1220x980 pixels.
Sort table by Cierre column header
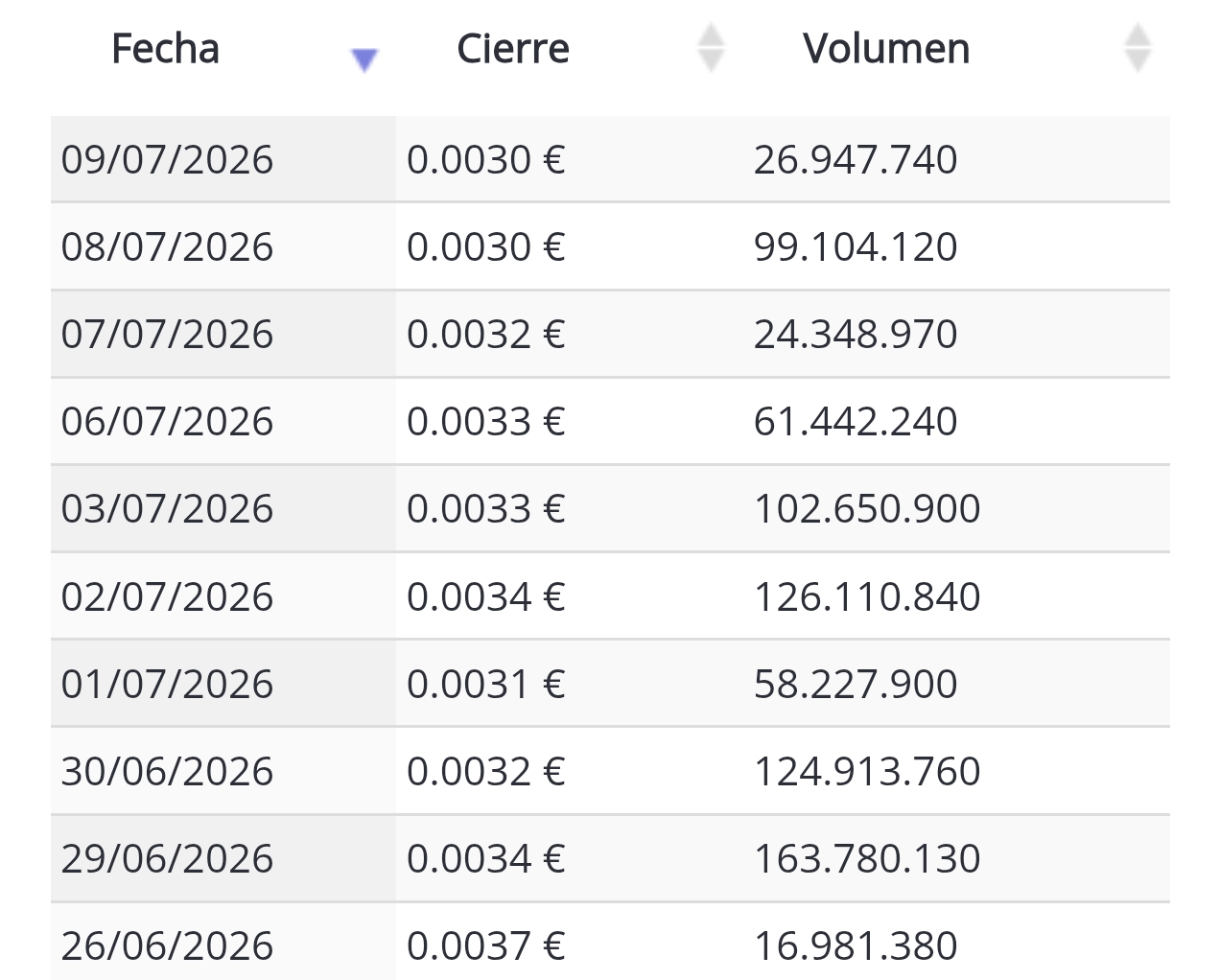(x=513, y=49)
